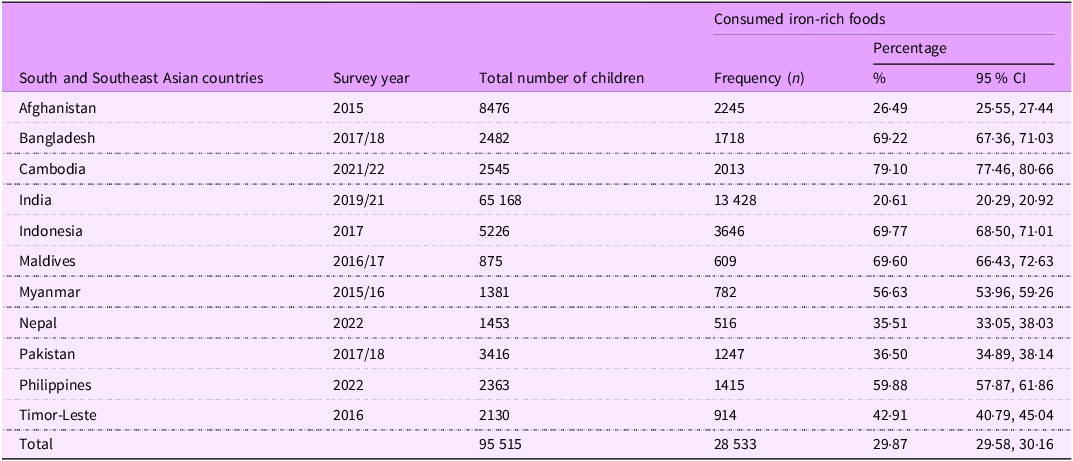Click India's total children value 65 168
This screenshot has width=1073, height=461.
tap(505, 200)
